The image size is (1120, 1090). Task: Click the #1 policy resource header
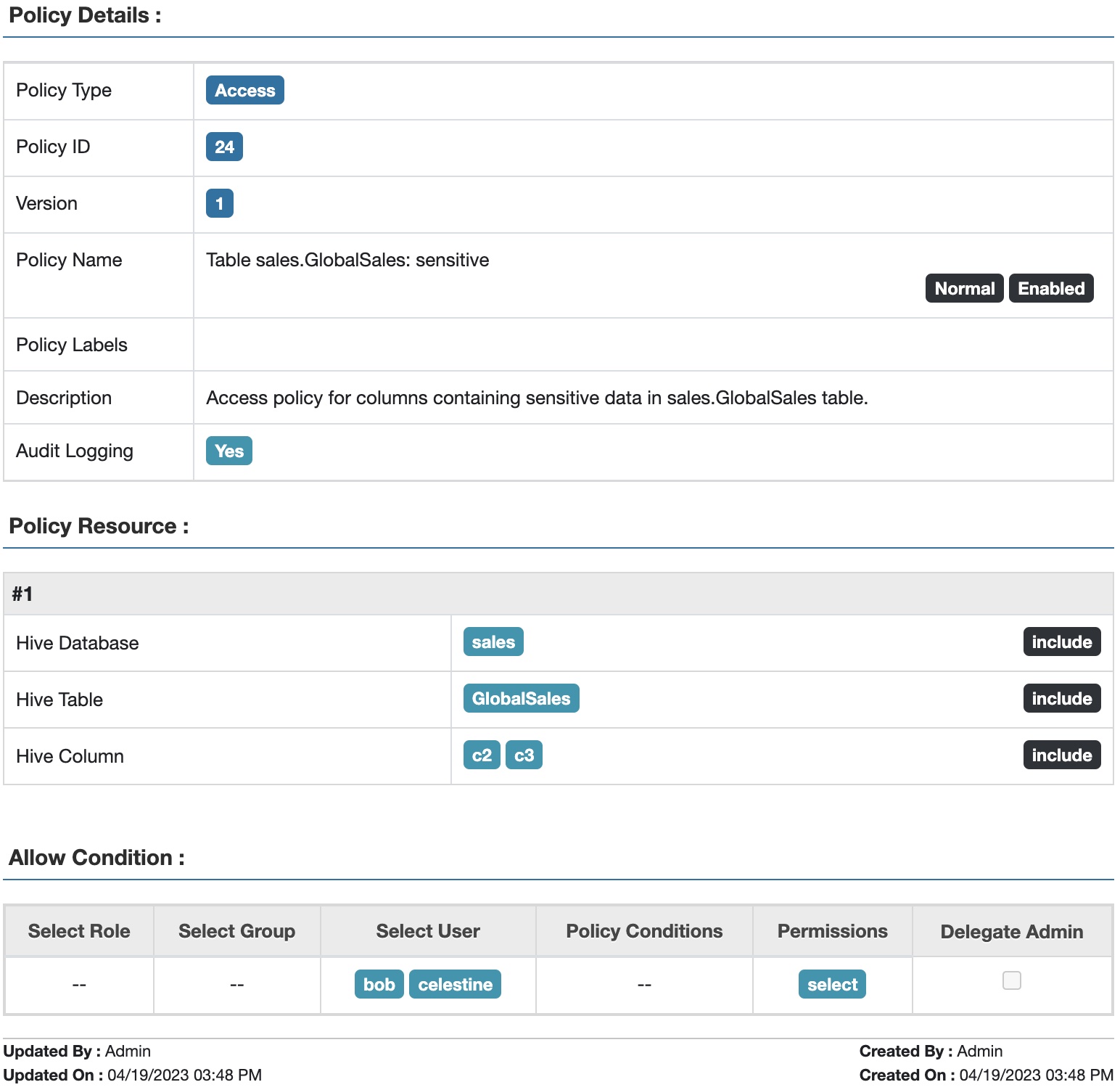coord(22,594)
